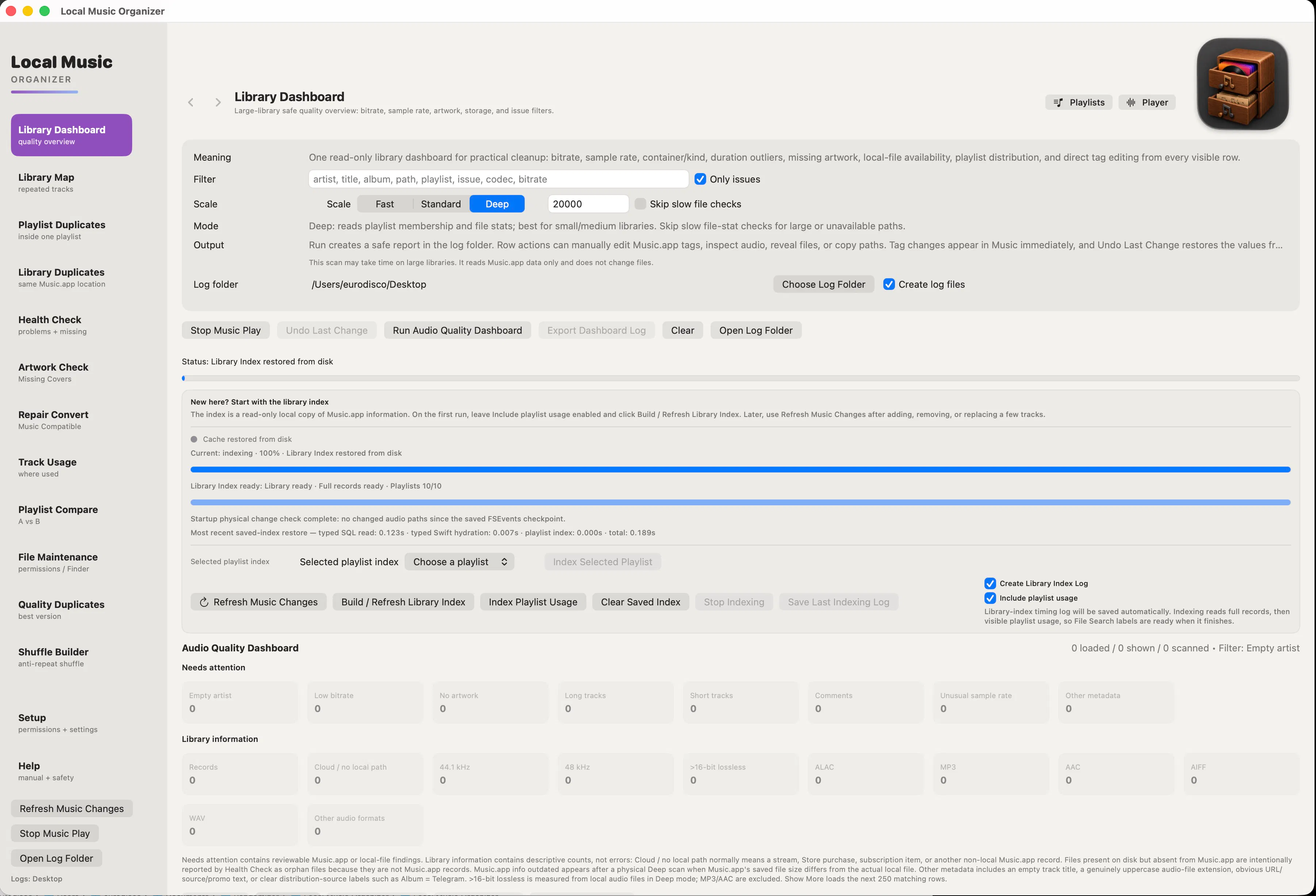
Task: Click the Clear button
Action: click(x=682, y=330)
